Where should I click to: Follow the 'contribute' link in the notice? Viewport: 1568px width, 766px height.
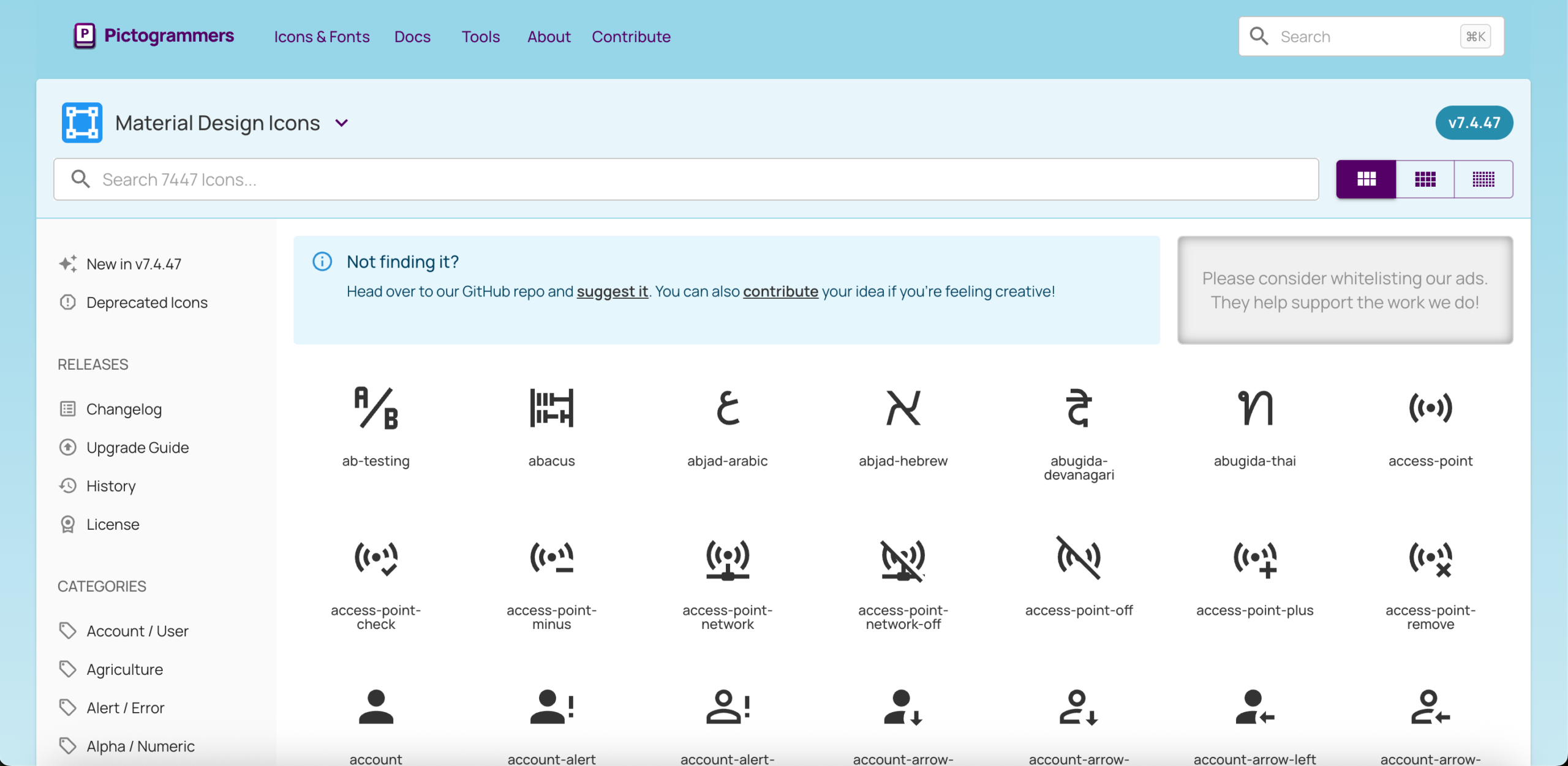tap(780, 291)
